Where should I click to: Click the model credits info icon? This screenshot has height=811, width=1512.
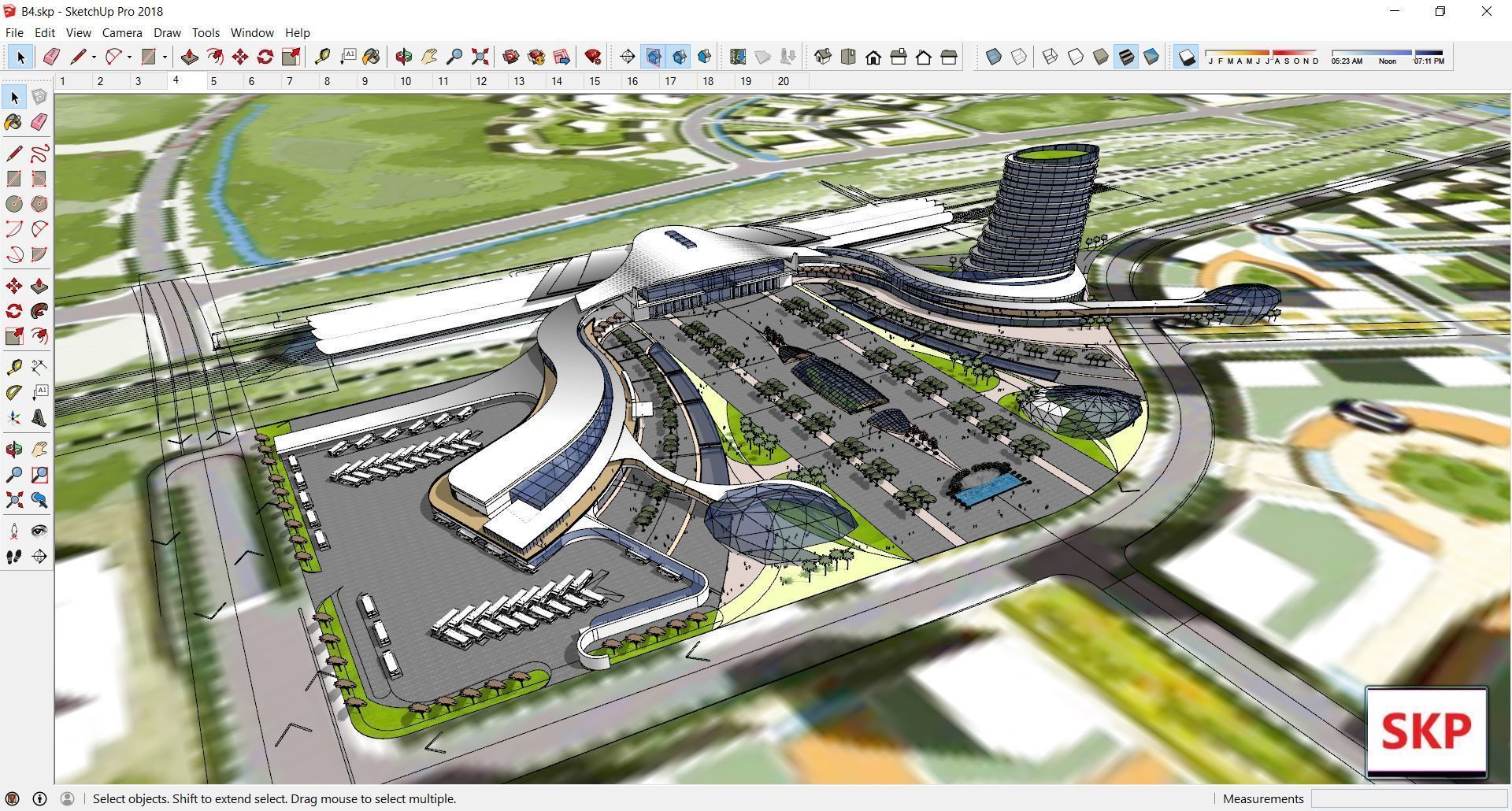(39, 798)
